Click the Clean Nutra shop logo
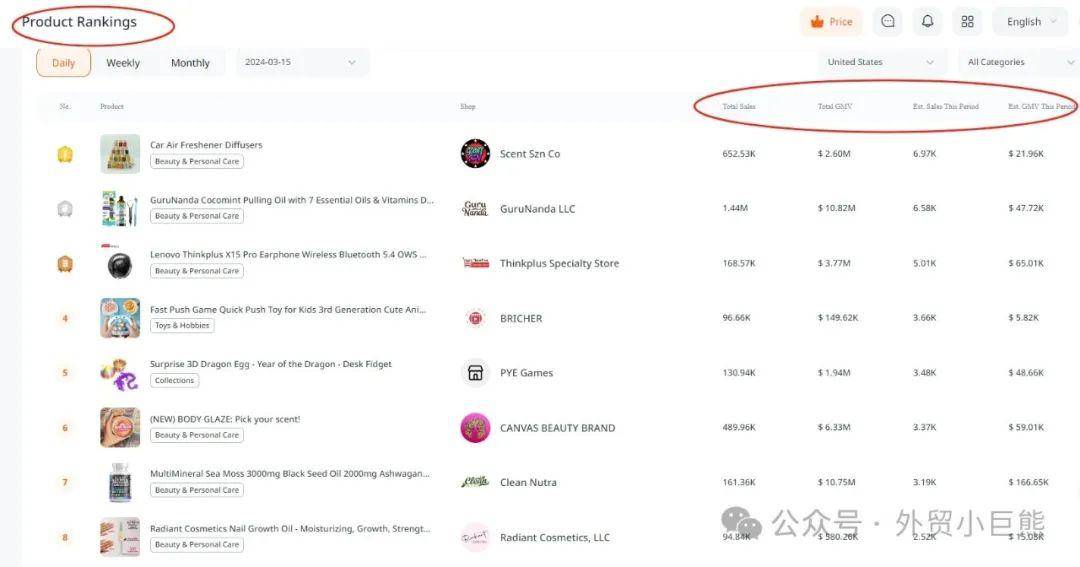1080x567 pixels. (475, 482)
